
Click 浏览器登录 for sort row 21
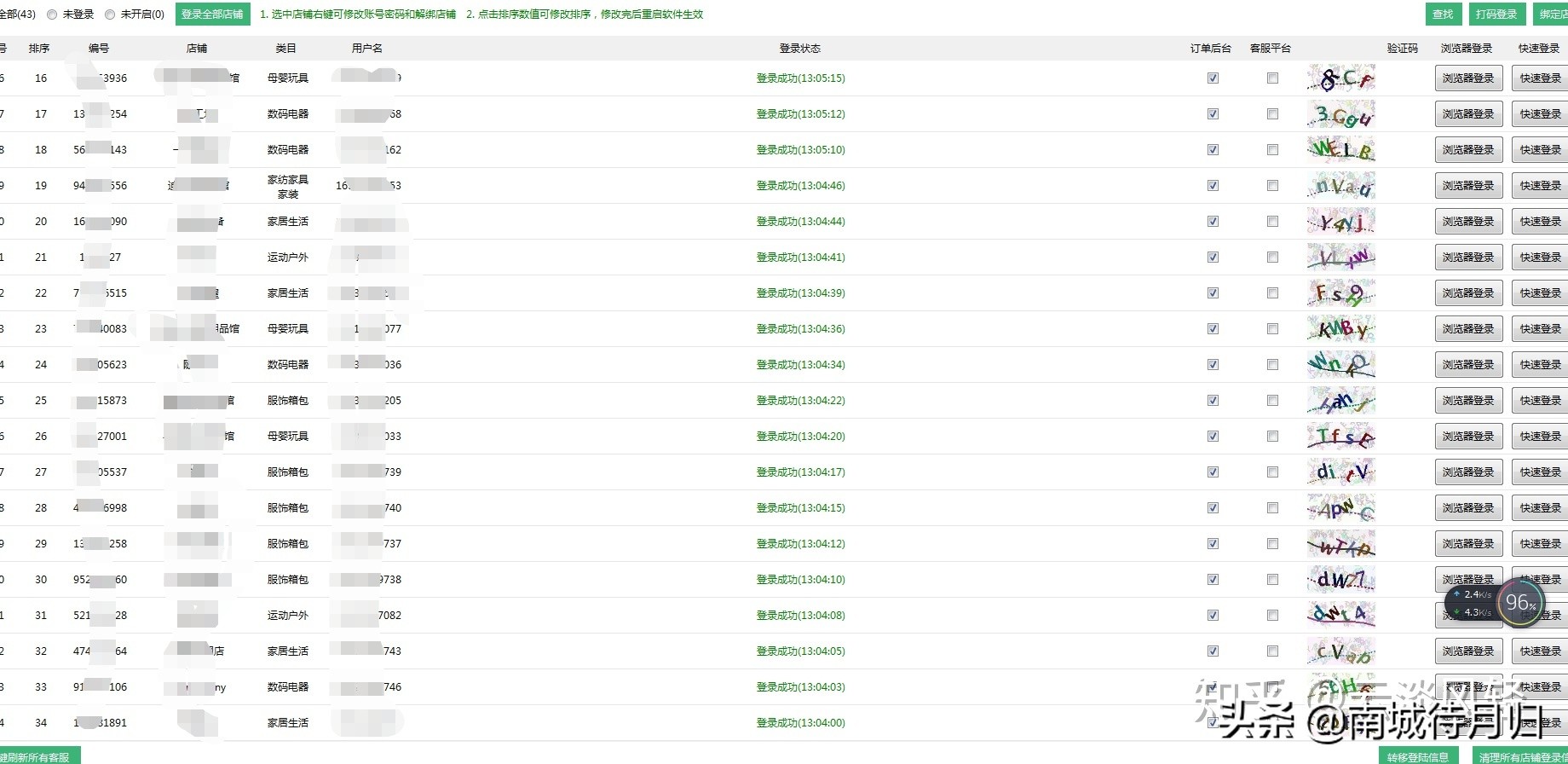coord(1468,258)
